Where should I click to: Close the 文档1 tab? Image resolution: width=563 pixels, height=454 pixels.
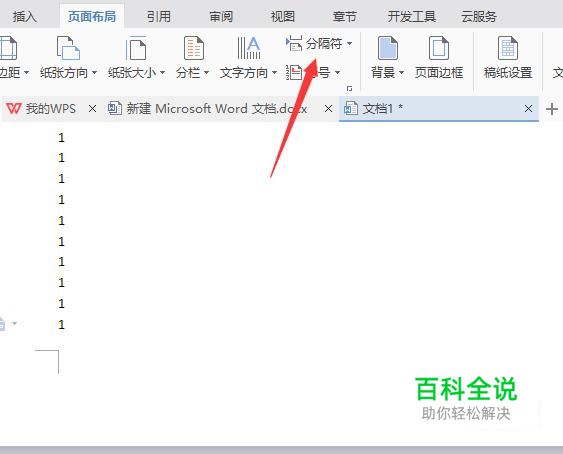point(528,108)
